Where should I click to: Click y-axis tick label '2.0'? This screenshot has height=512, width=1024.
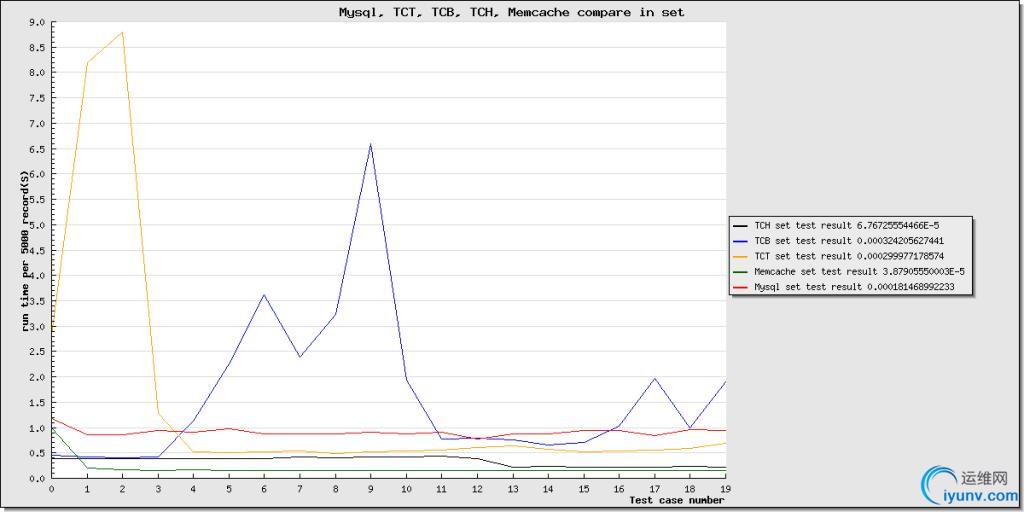(38, 377)
